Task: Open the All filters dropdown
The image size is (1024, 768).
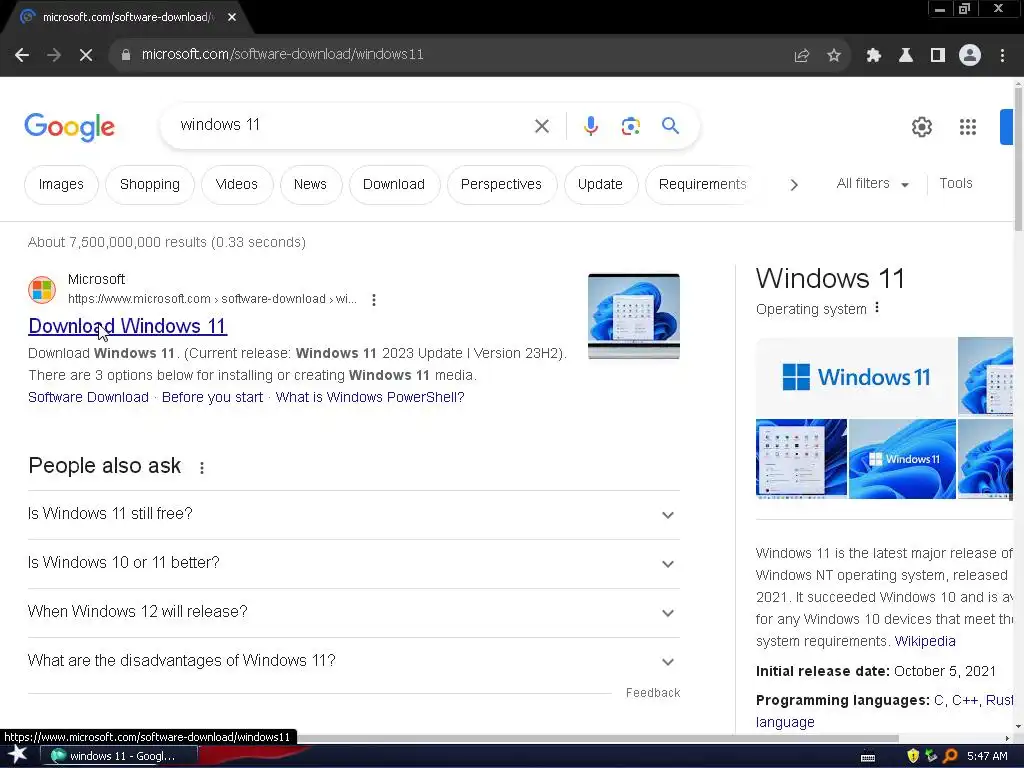Action: pos(872,184)
